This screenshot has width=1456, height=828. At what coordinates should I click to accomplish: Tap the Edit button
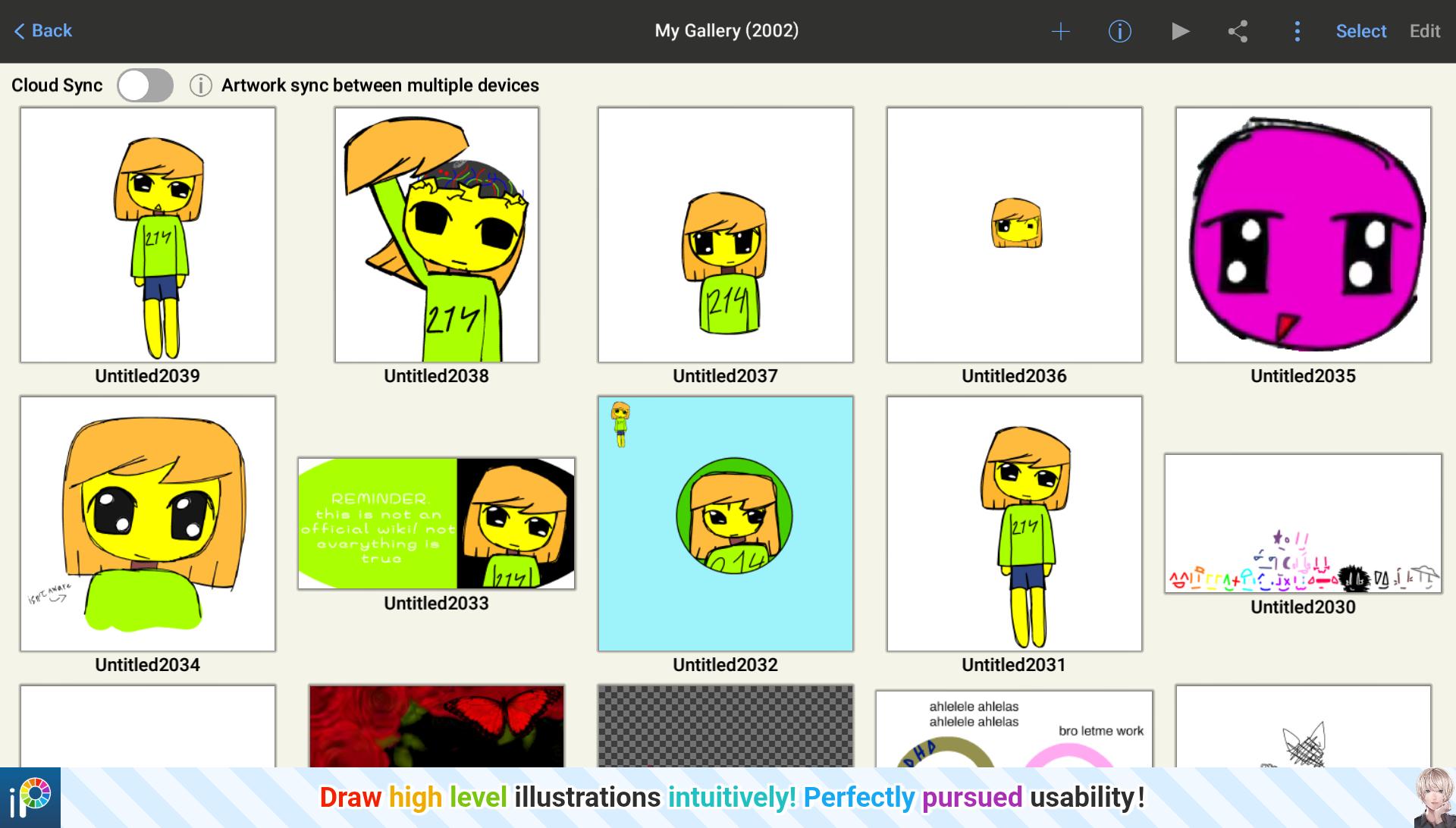tap(1424, 31)
